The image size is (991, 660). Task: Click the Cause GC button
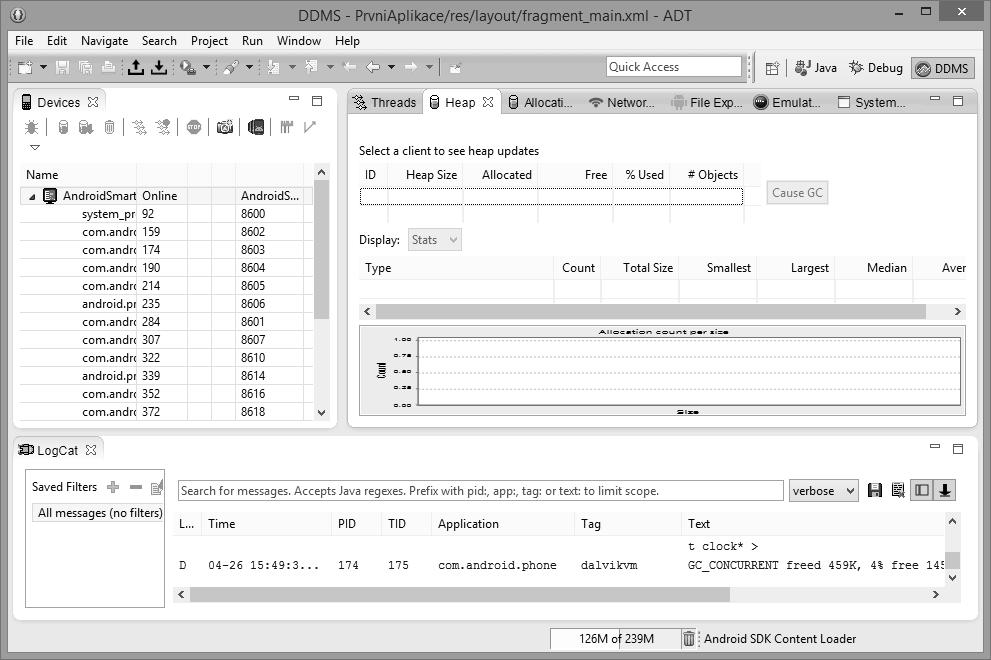point(797,193)
